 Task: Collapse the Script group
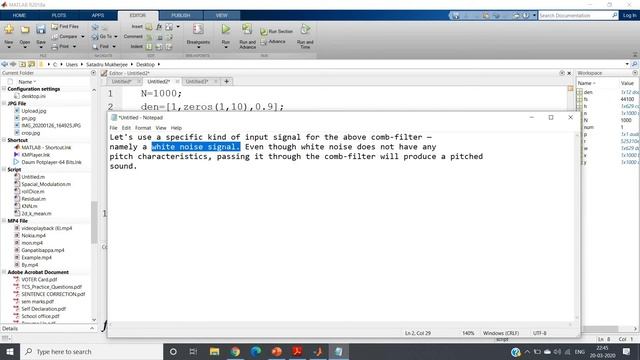4,169
